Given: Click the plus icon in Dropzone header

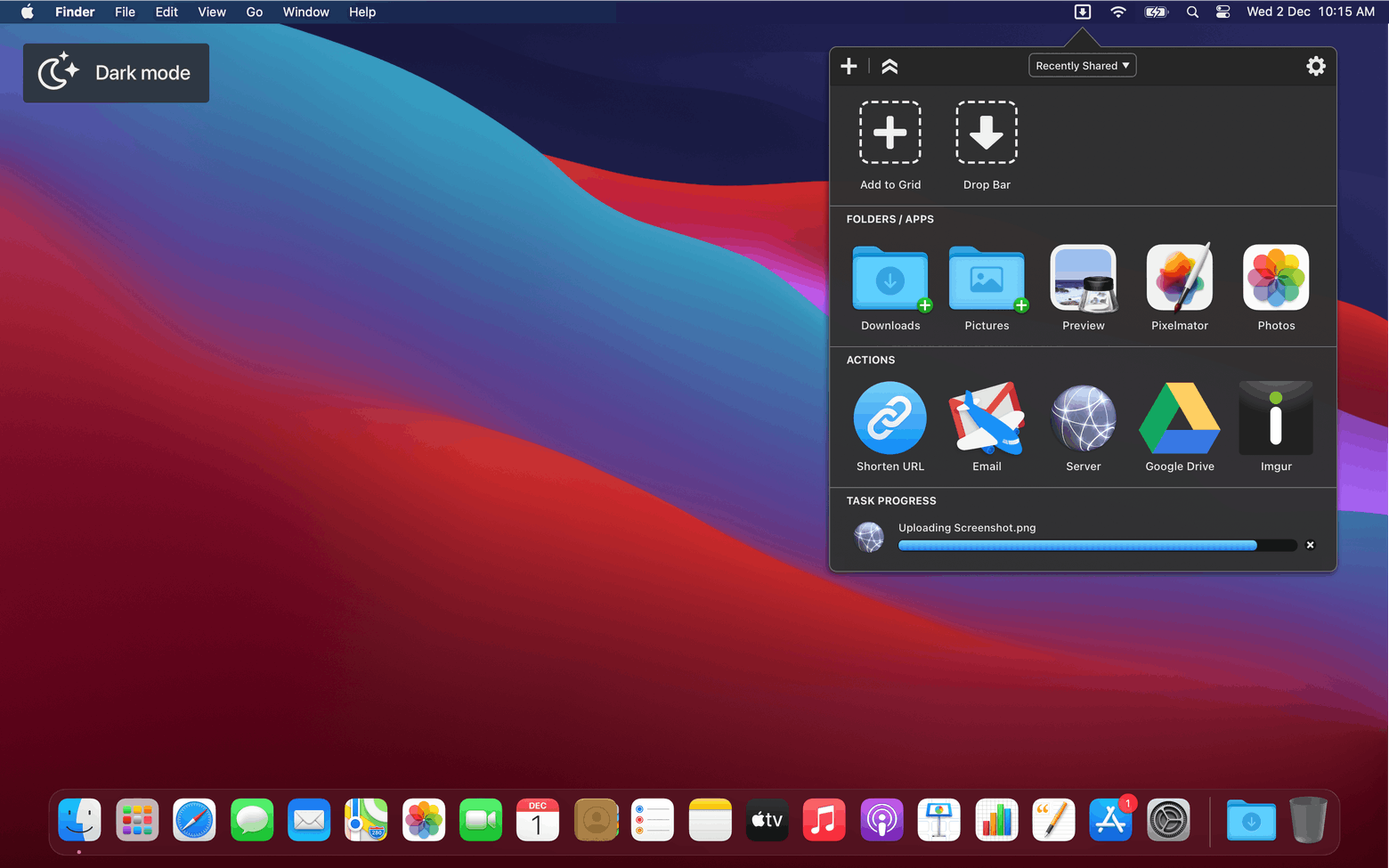Looking at the screenshot, I should coord(849,66).
